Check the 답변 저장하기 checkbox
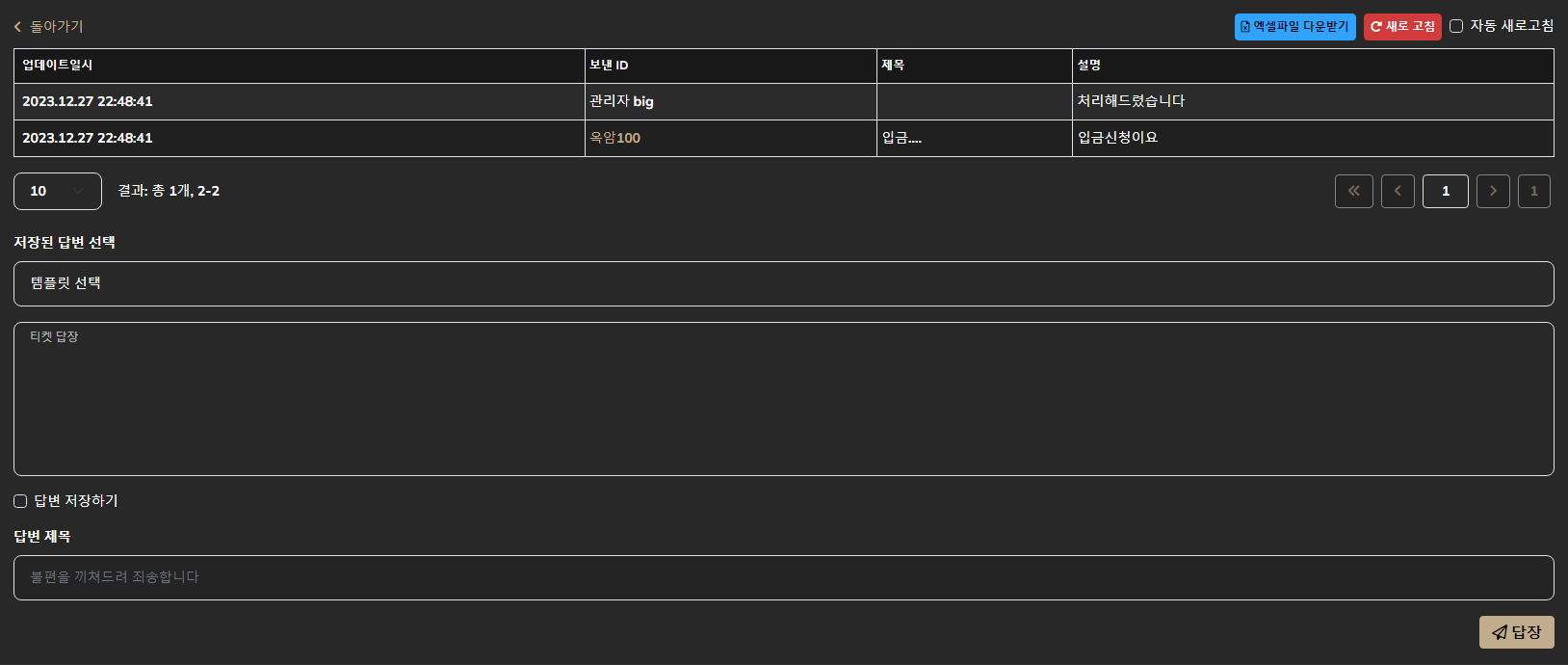Viewport: 1568px width, 665px height. pos(20,501)
